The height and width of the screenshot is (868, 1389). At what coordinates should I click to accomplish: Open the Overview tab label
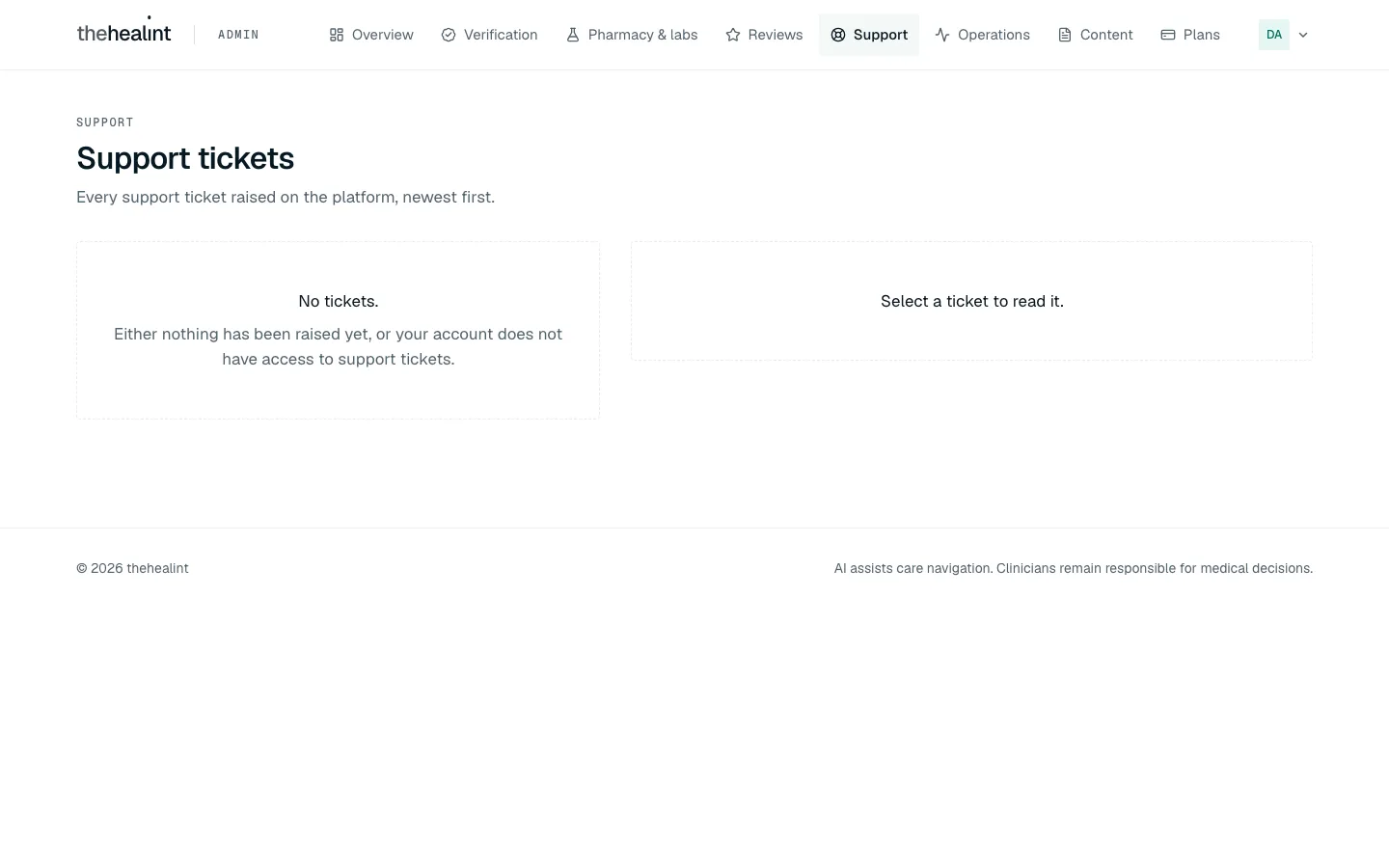[383, 35]
